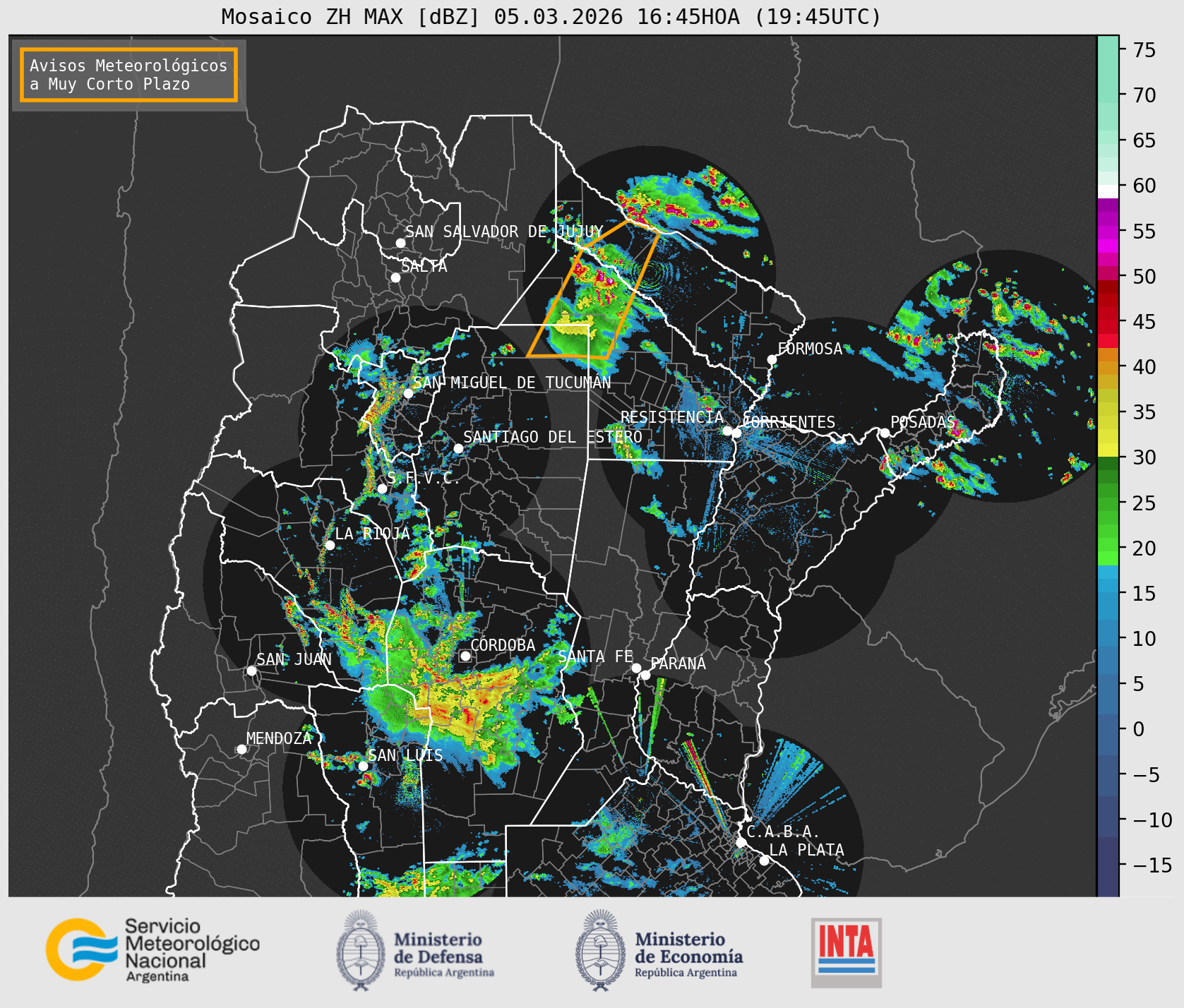The image size is (1184, 1008).
Task: Click the C.A.B.A. city label
Action: 783,832
